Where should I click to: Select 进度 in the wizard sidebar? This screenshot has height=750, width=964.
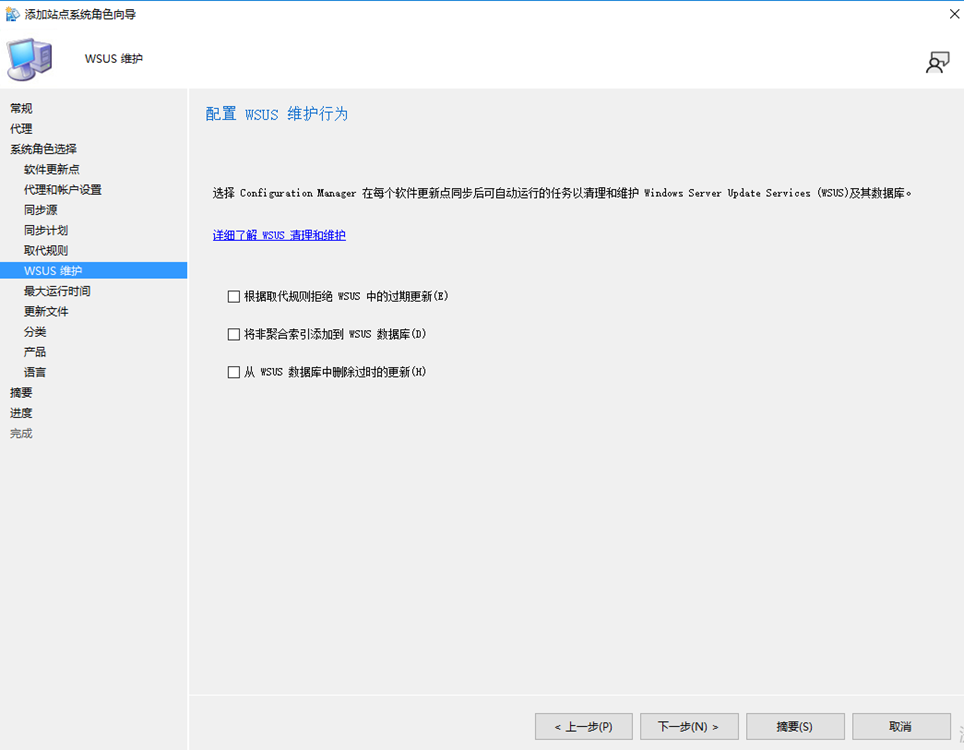click(x=22, y=412)
